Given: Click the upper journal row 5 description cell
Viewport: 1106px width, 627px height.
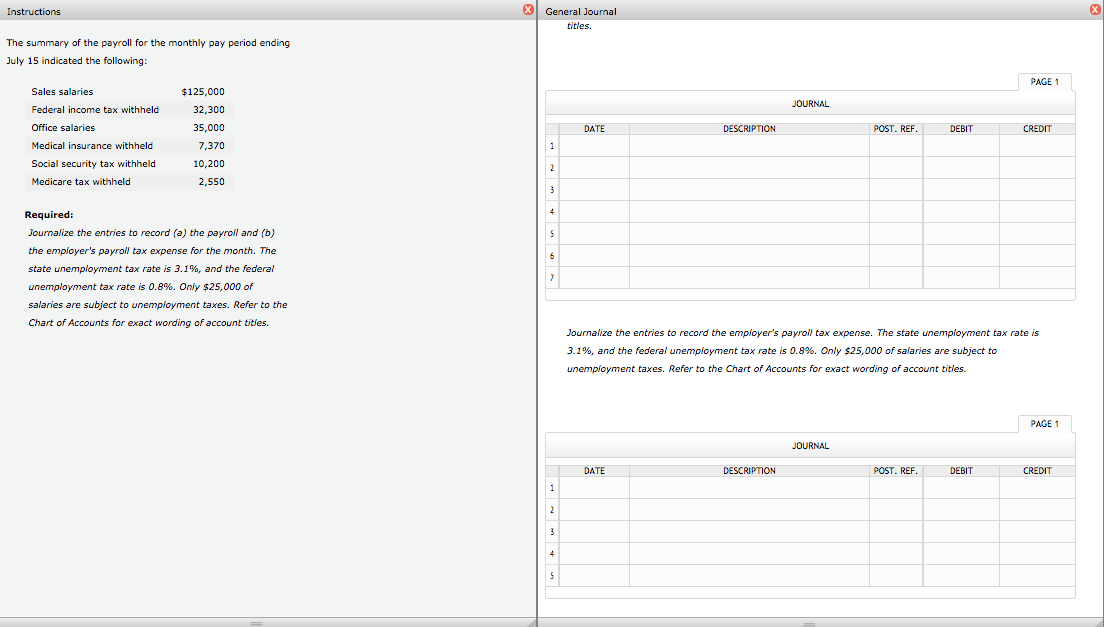Looking at the screenshot, I should [749, 233].
